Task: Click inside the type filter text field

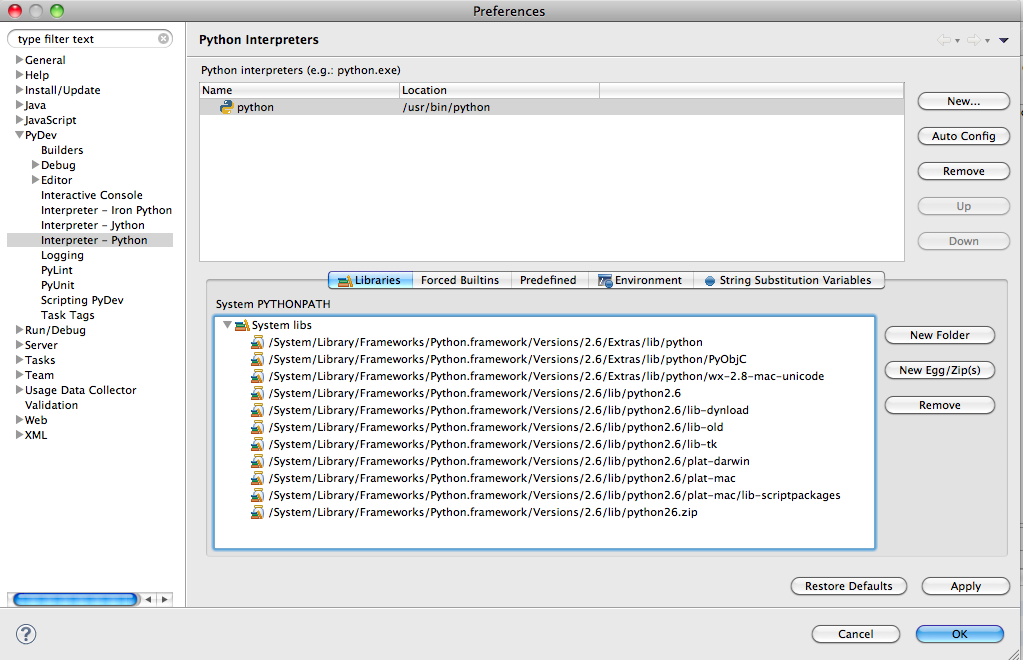Action: point(80,38)
